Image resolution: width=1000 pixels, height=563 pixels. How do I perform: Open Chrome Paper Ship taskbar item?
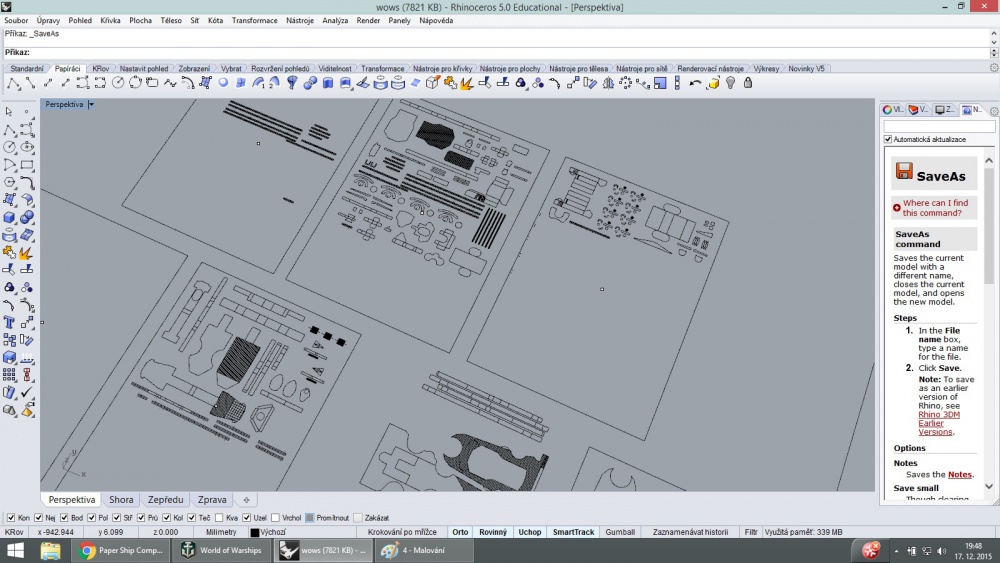point(121,550)
